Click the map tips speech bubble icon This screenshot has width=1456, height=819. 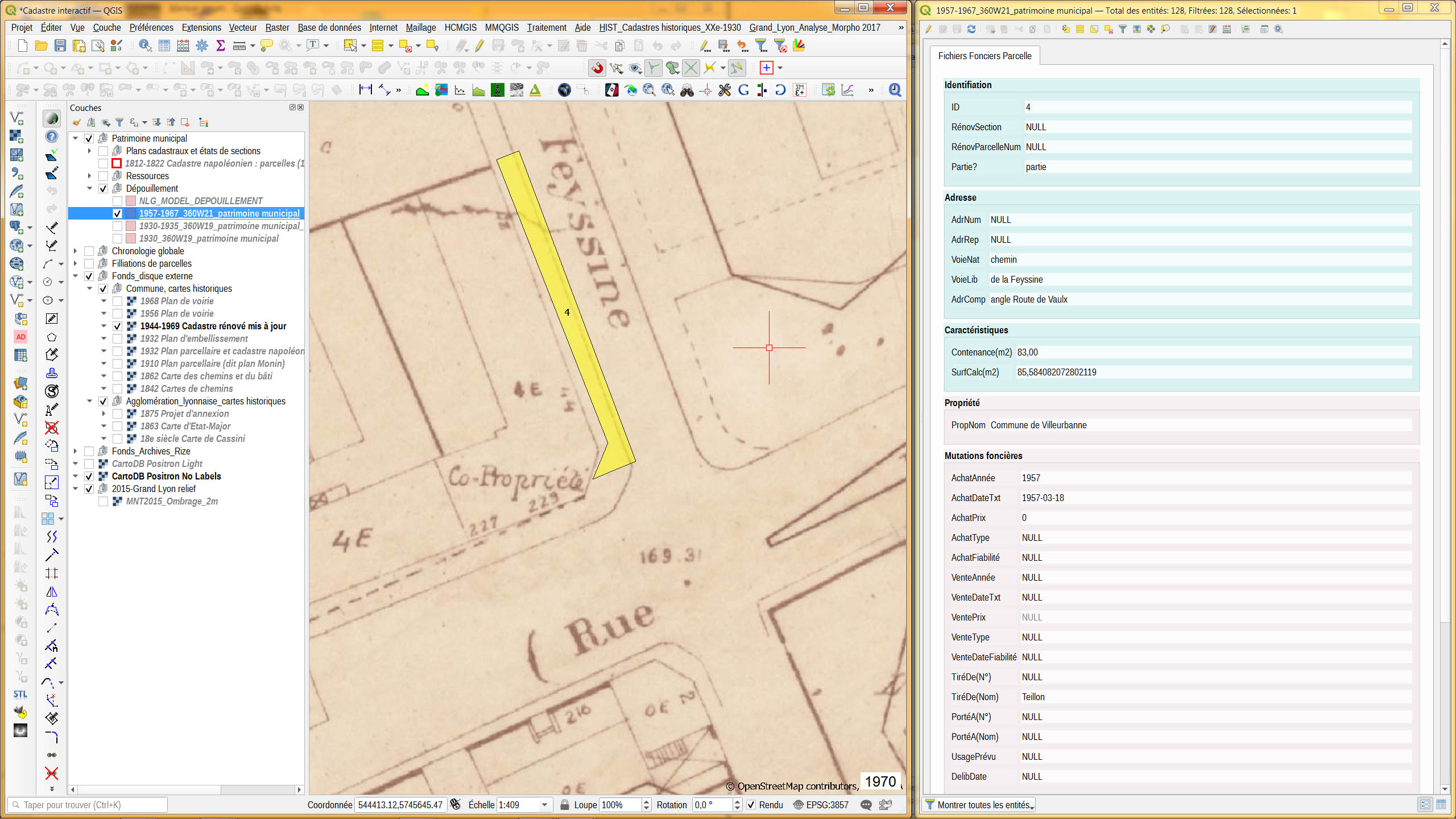(x=266, y=45)
